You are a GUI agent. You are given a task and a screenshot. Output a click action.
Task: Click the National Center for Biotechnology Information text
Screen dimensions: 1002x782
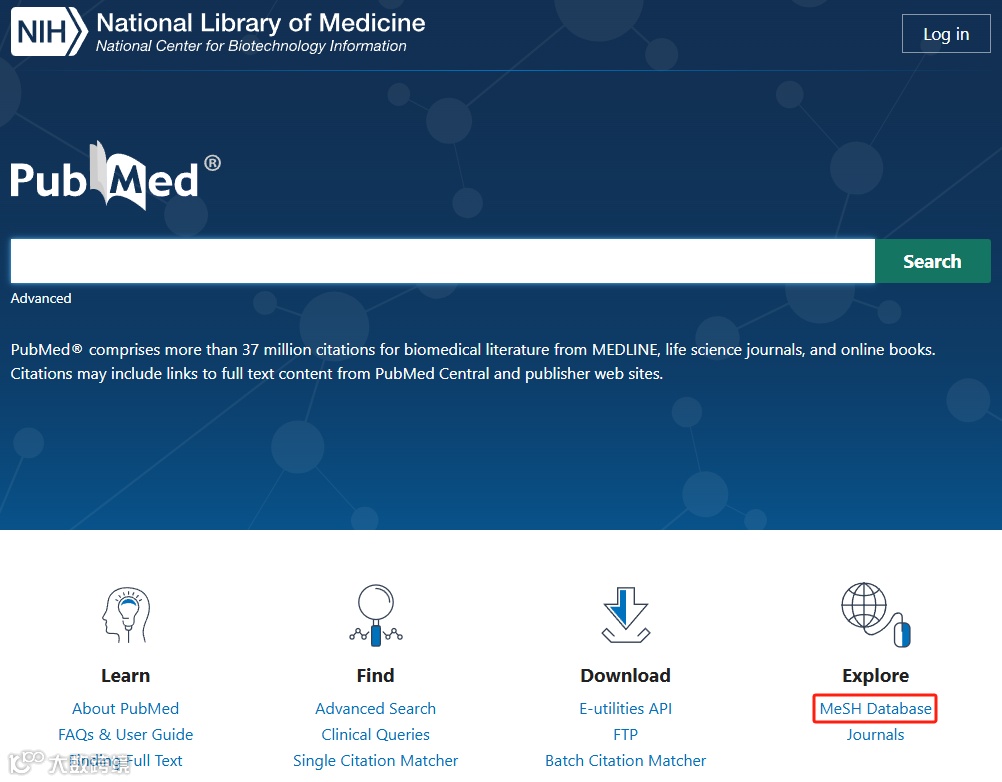coord(251,46)
